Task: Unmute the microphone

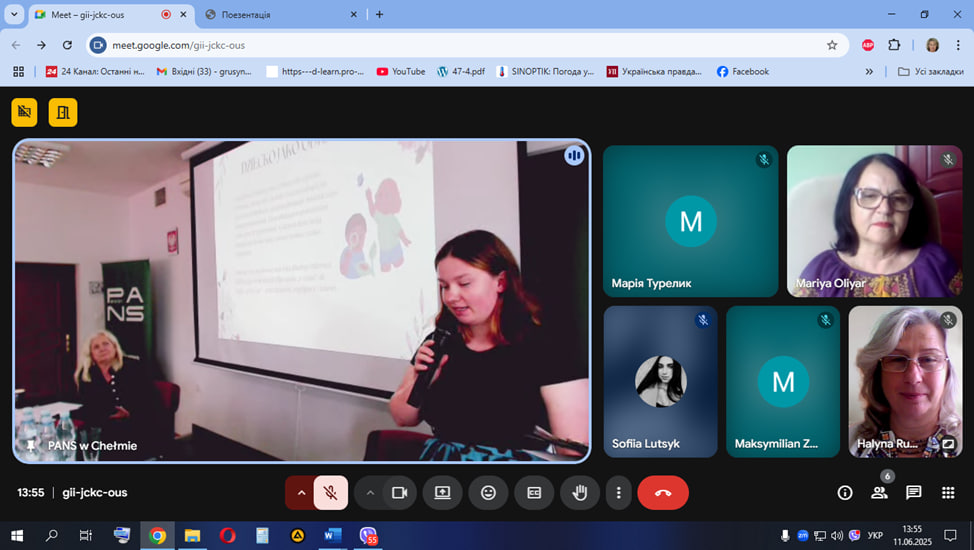Action: tap(331, 492)
